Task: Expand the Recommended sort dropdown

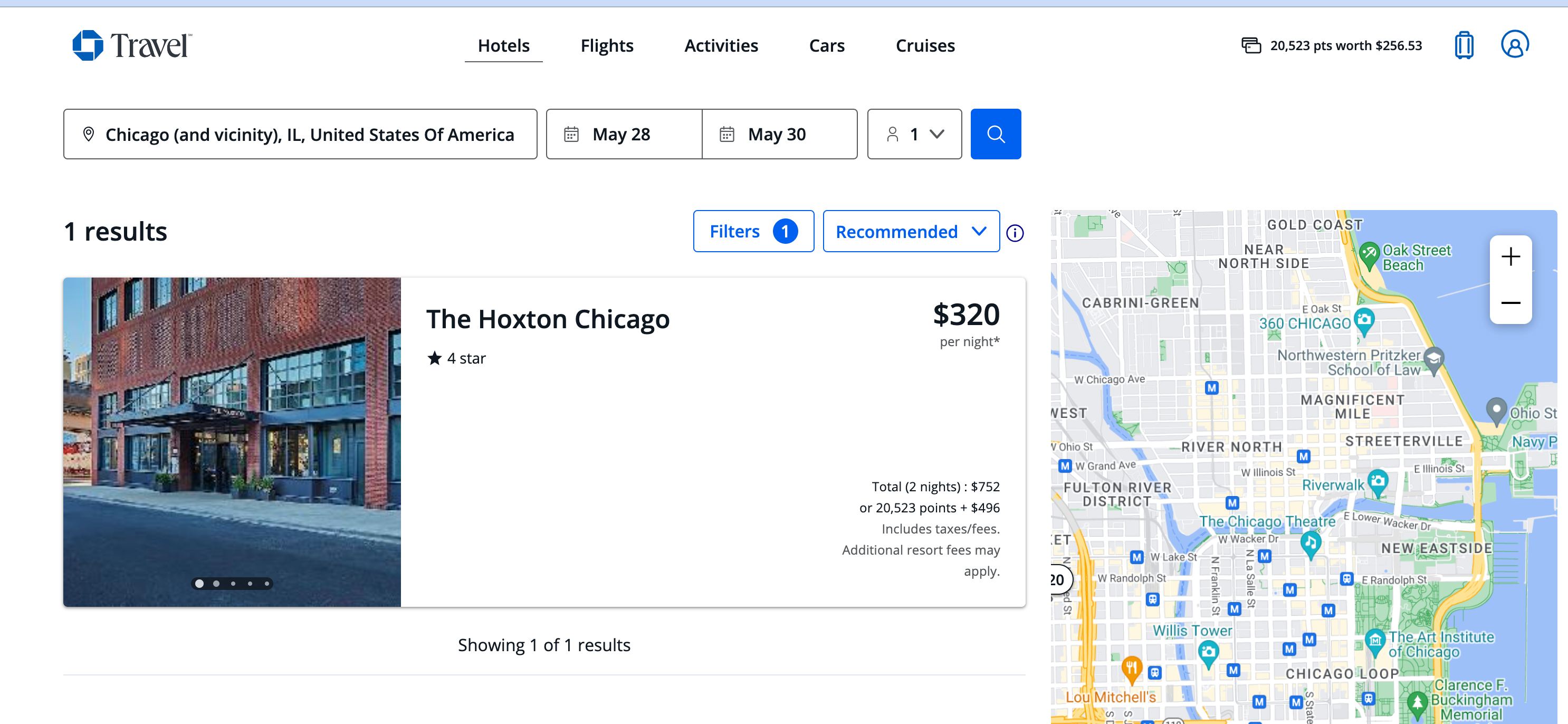Action: 911,231
